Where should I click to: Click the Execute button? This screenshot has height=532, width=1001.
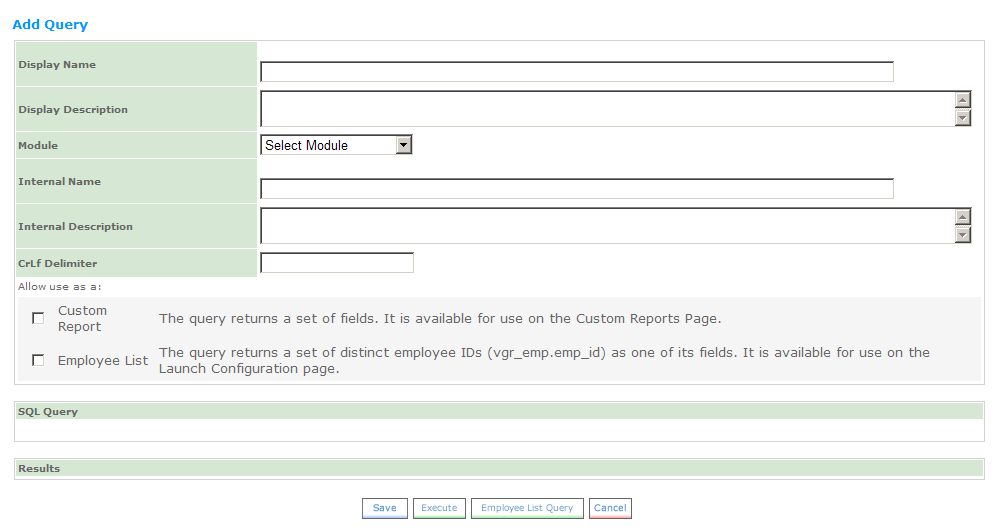[x=439, y=508]
